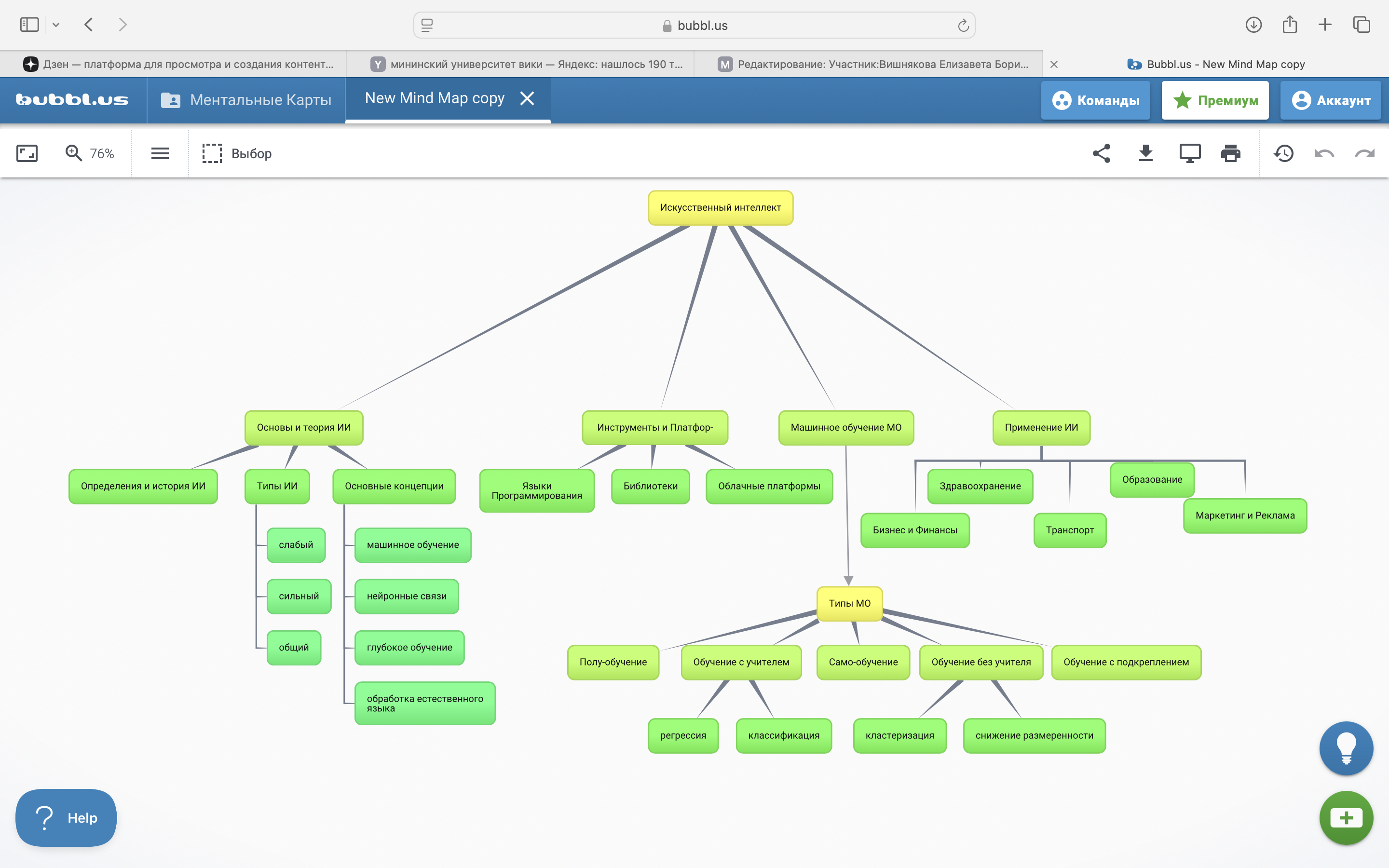
Task: Click the download export icon
Action: 1145,153
